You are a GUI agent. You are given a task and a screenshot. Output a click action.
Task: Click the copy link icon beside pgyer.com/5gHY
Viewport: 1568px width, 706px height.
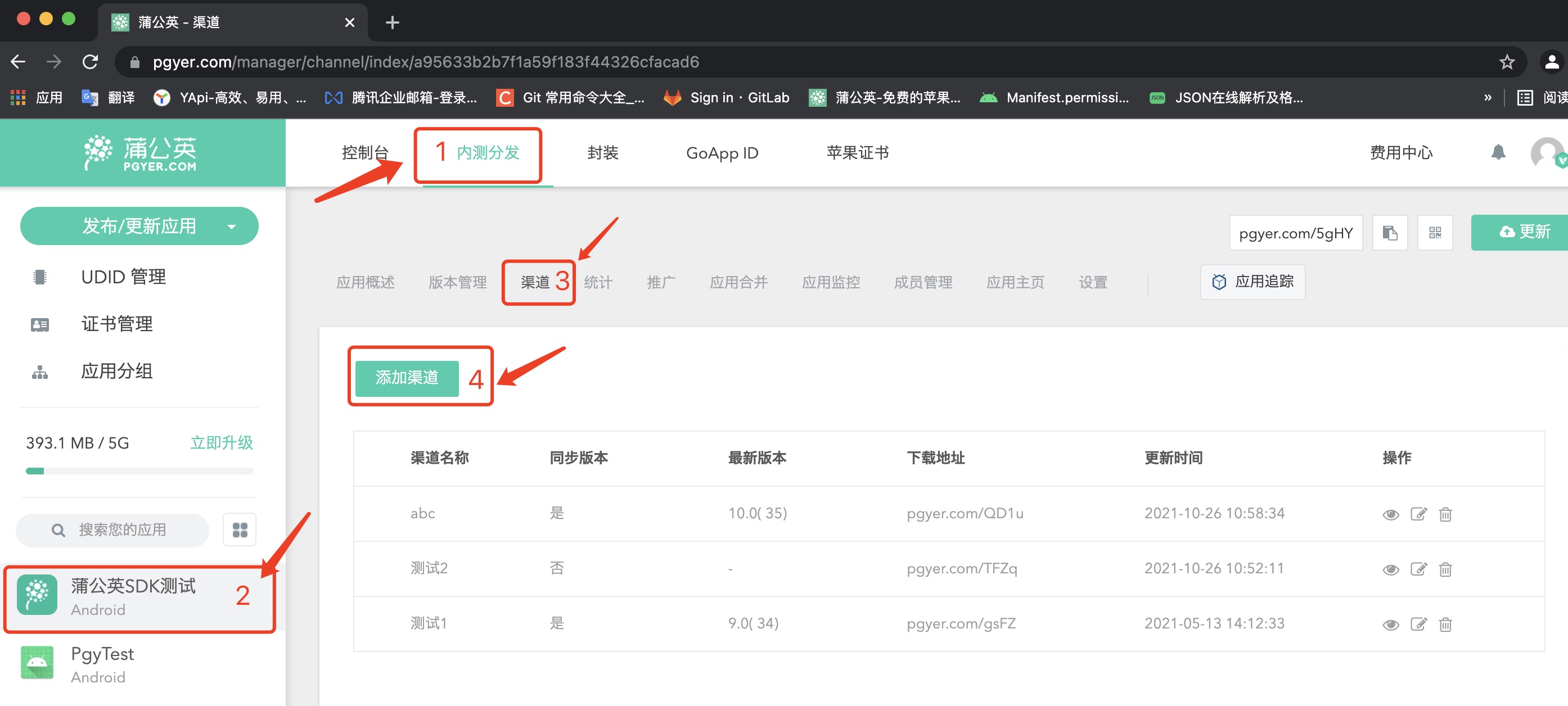1390,233
